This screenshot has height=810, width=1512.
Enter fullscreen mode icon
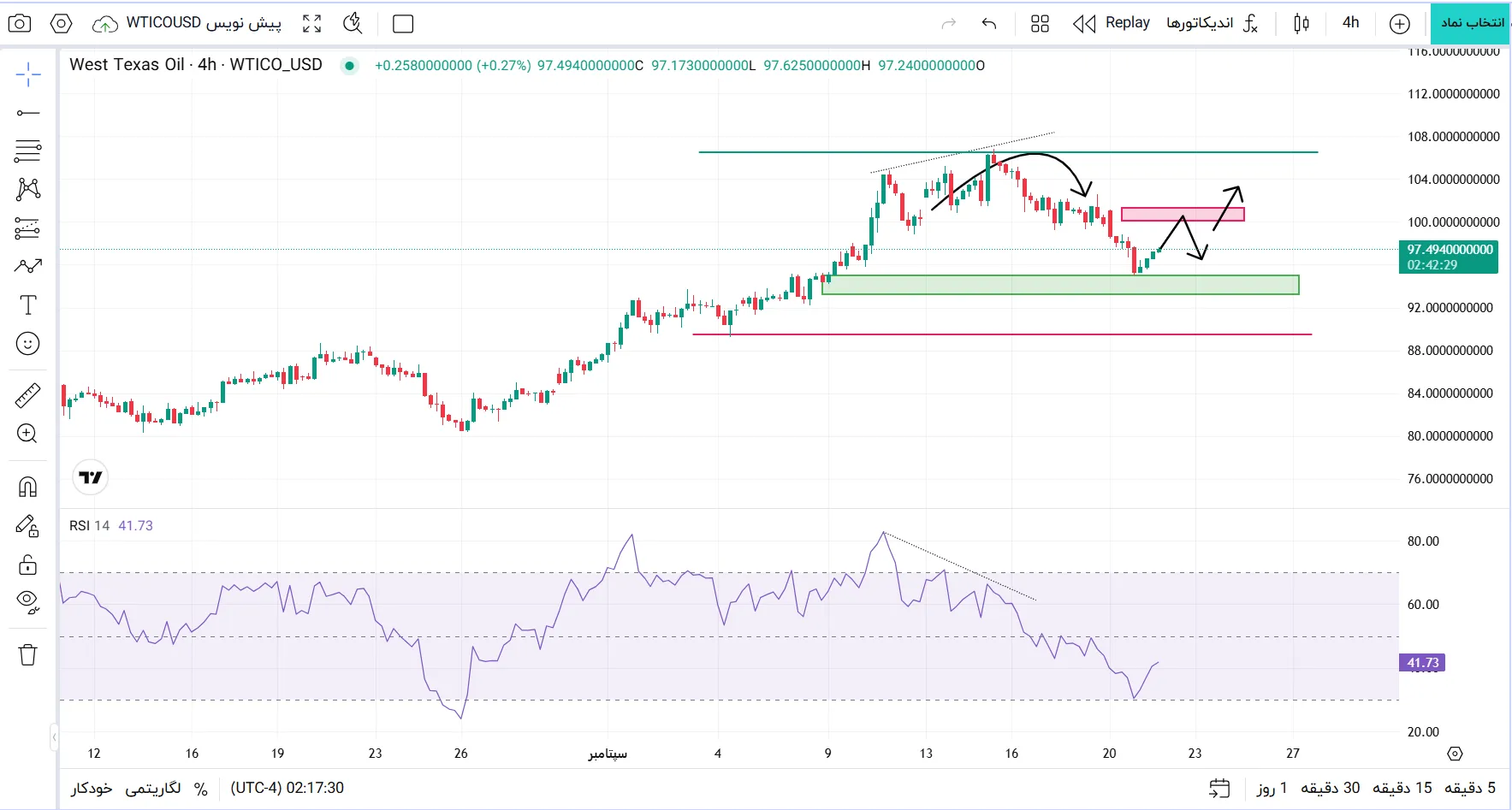(312, 24)
